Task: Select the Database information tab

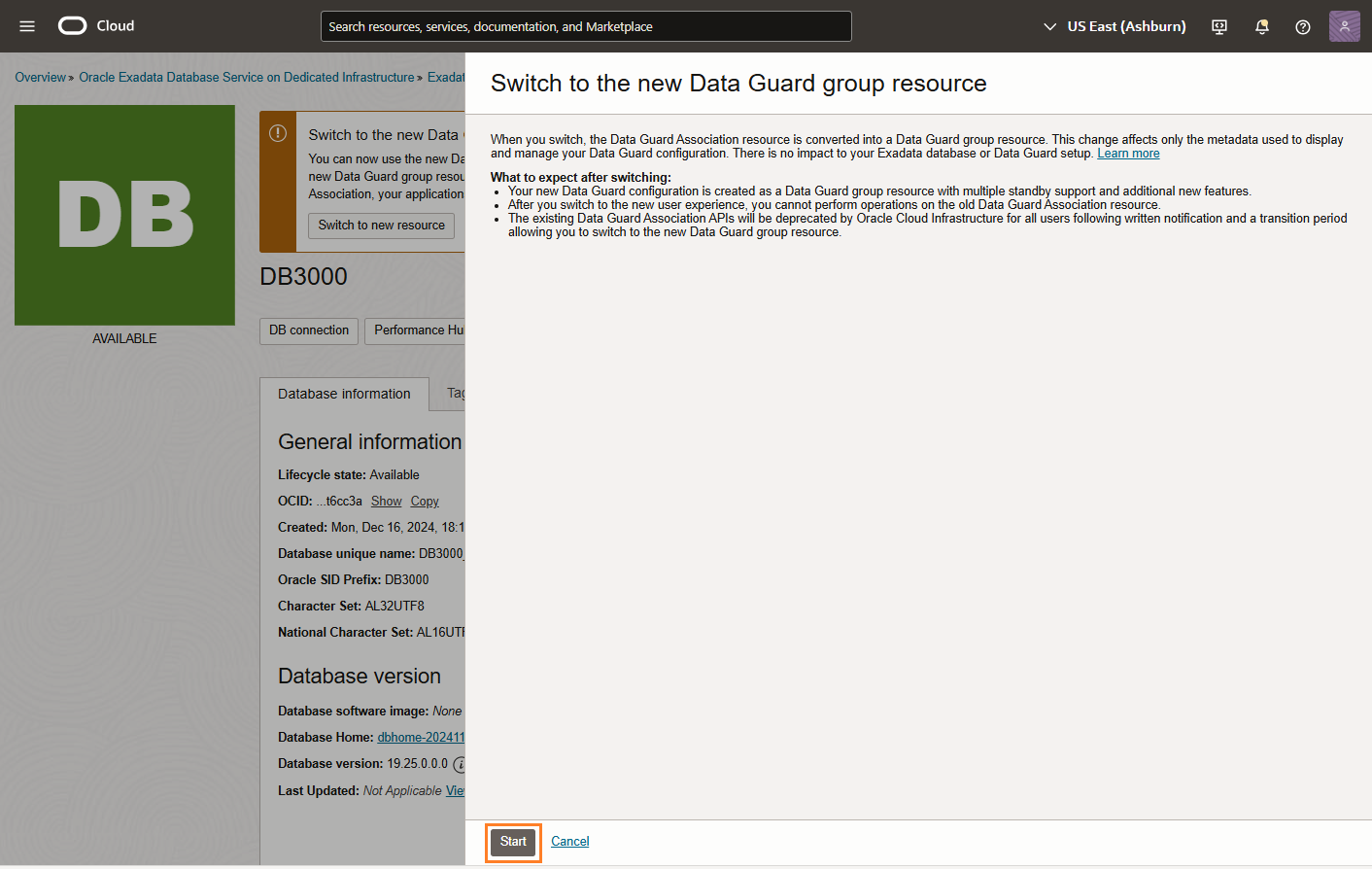Action: [x=344, y=394]
